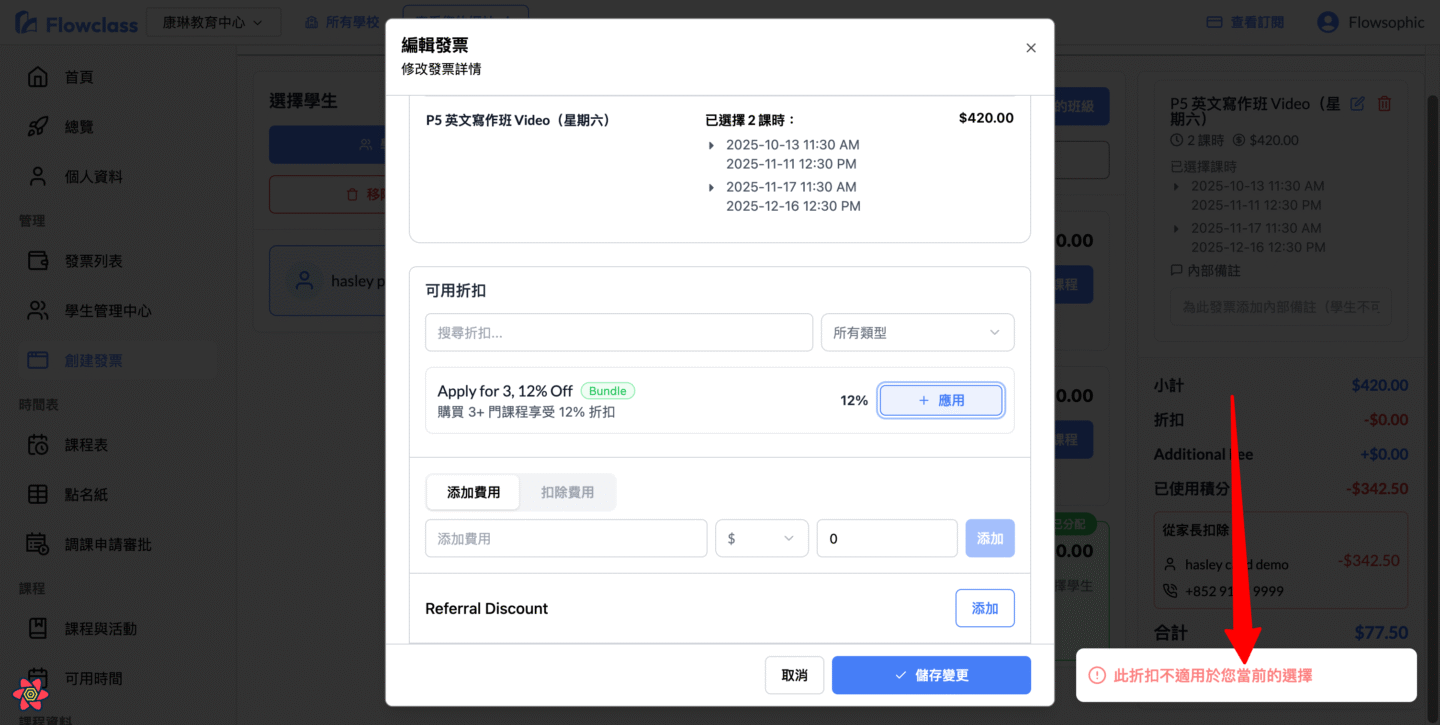
Task: Click the rocket icon for 總覽
Action: [37, 127]
